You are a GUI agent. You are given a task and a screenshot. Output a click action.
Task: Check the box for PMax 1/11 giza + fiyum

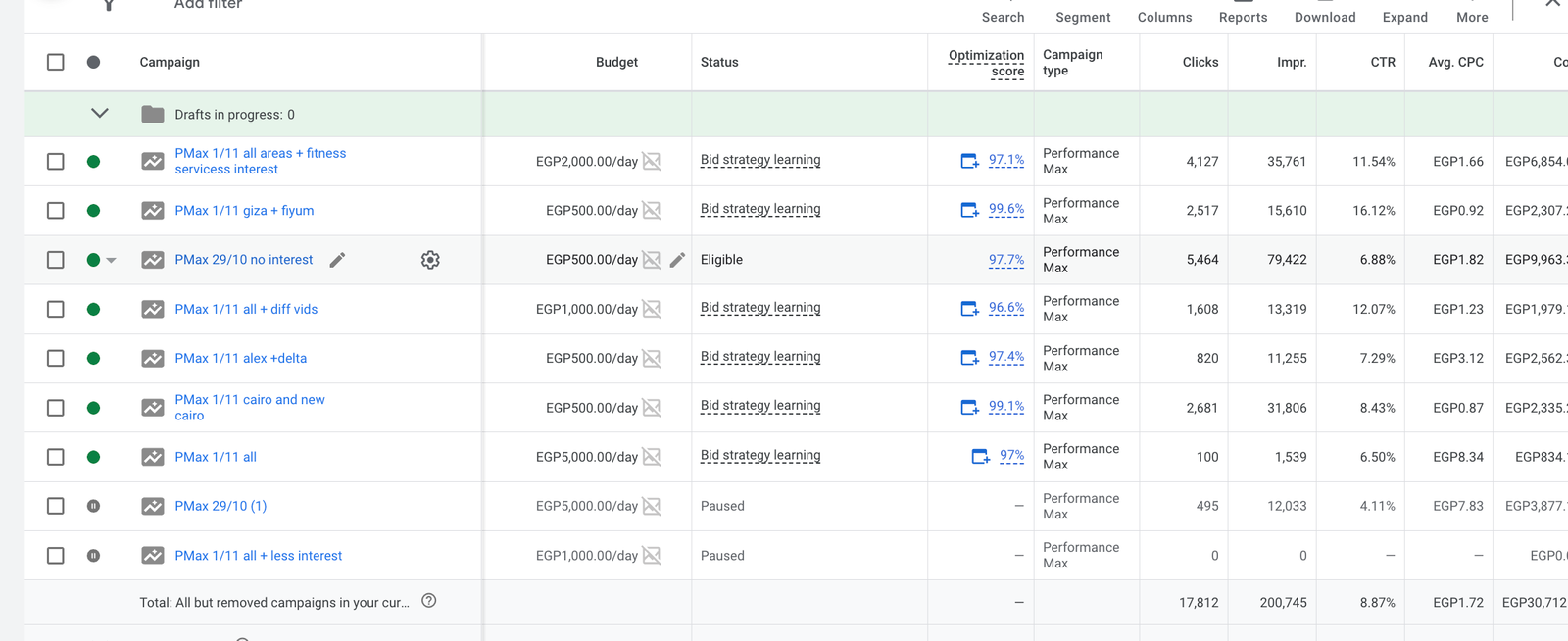[x=56, y=211]
